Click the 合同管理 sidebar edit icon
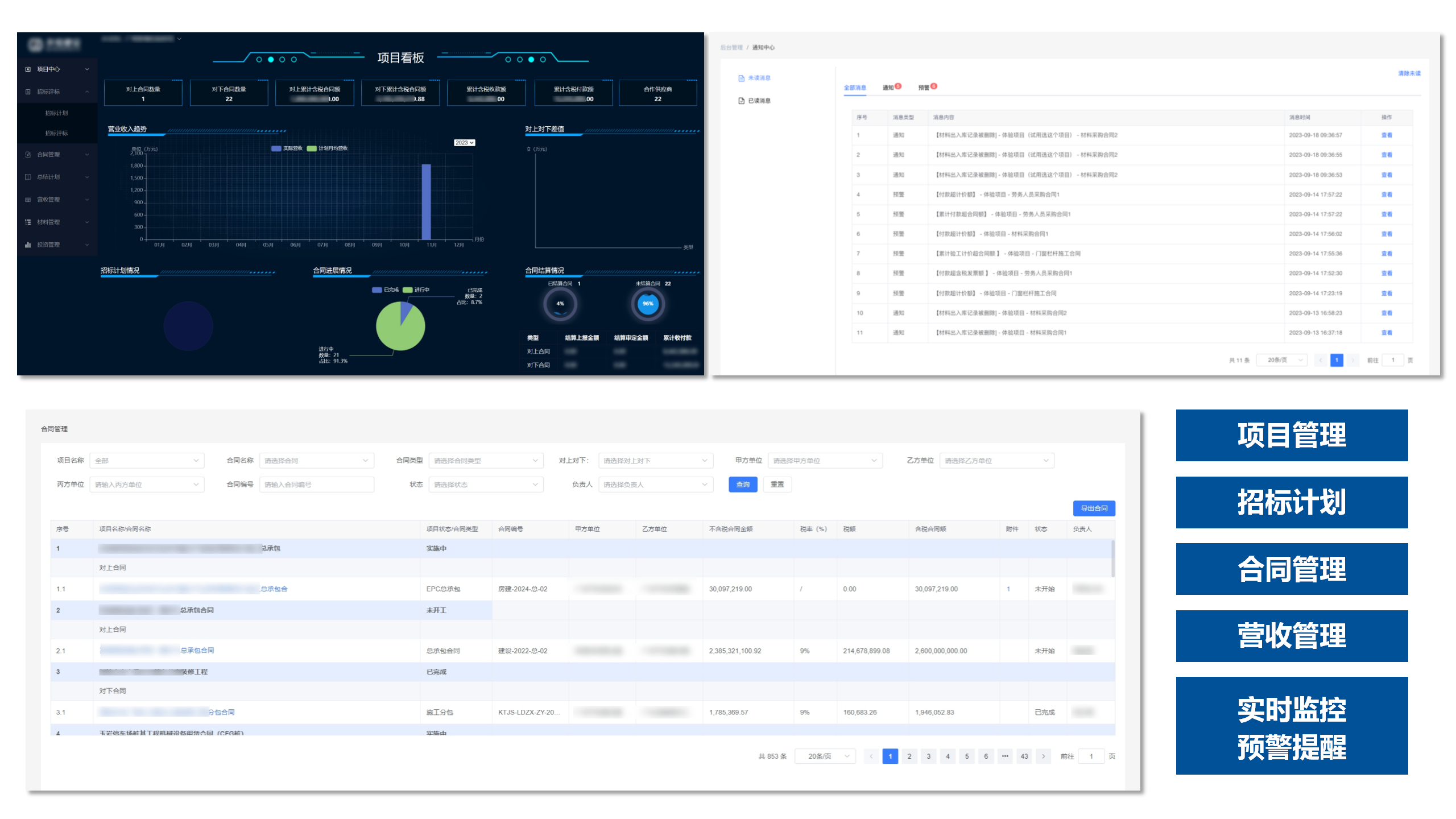The width and height of the screenshot is (1456, 819). 28,155
